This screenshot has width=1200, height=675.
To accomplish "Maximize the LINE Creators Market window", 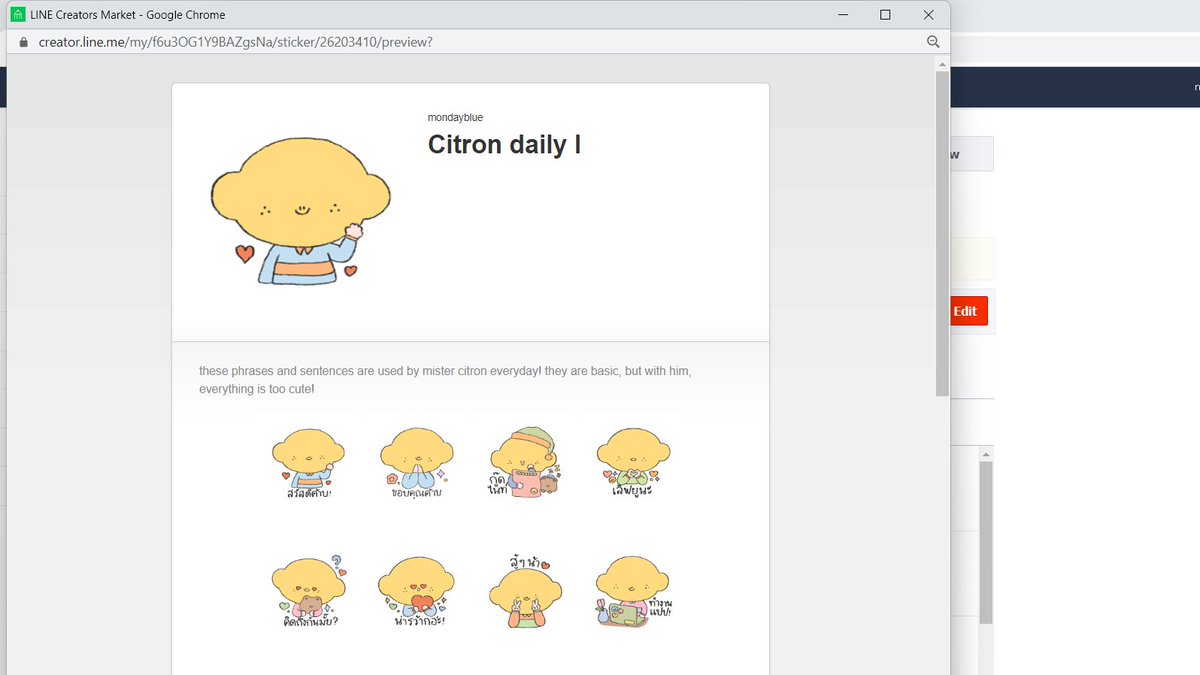I will 885,15.
